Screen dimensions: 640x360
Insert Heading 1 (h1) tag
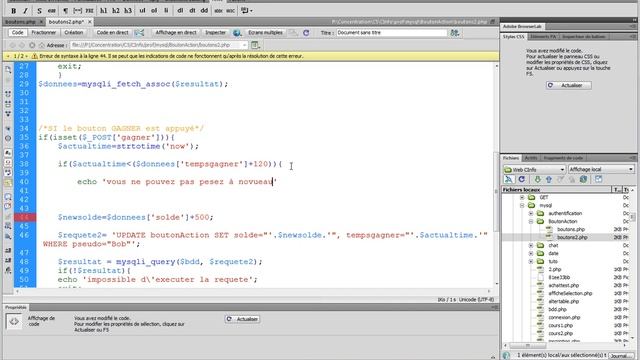[x=104, y=11]
